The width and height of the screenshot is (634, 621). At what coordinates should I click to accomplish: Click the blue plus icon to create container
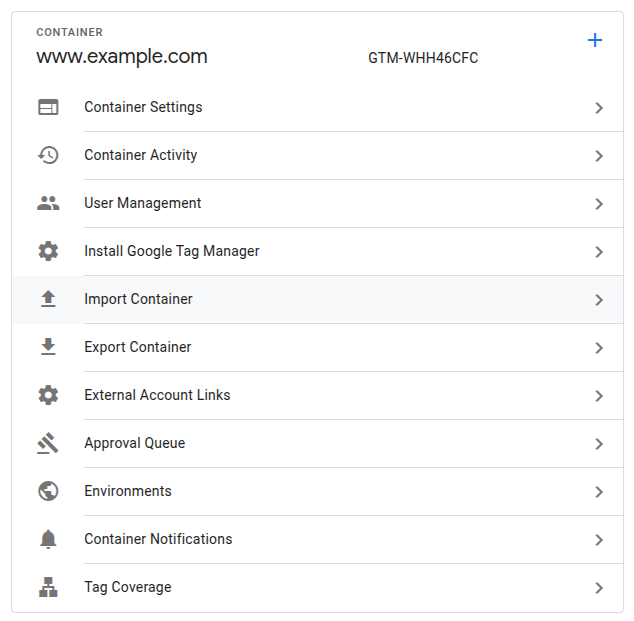point(595,40)
